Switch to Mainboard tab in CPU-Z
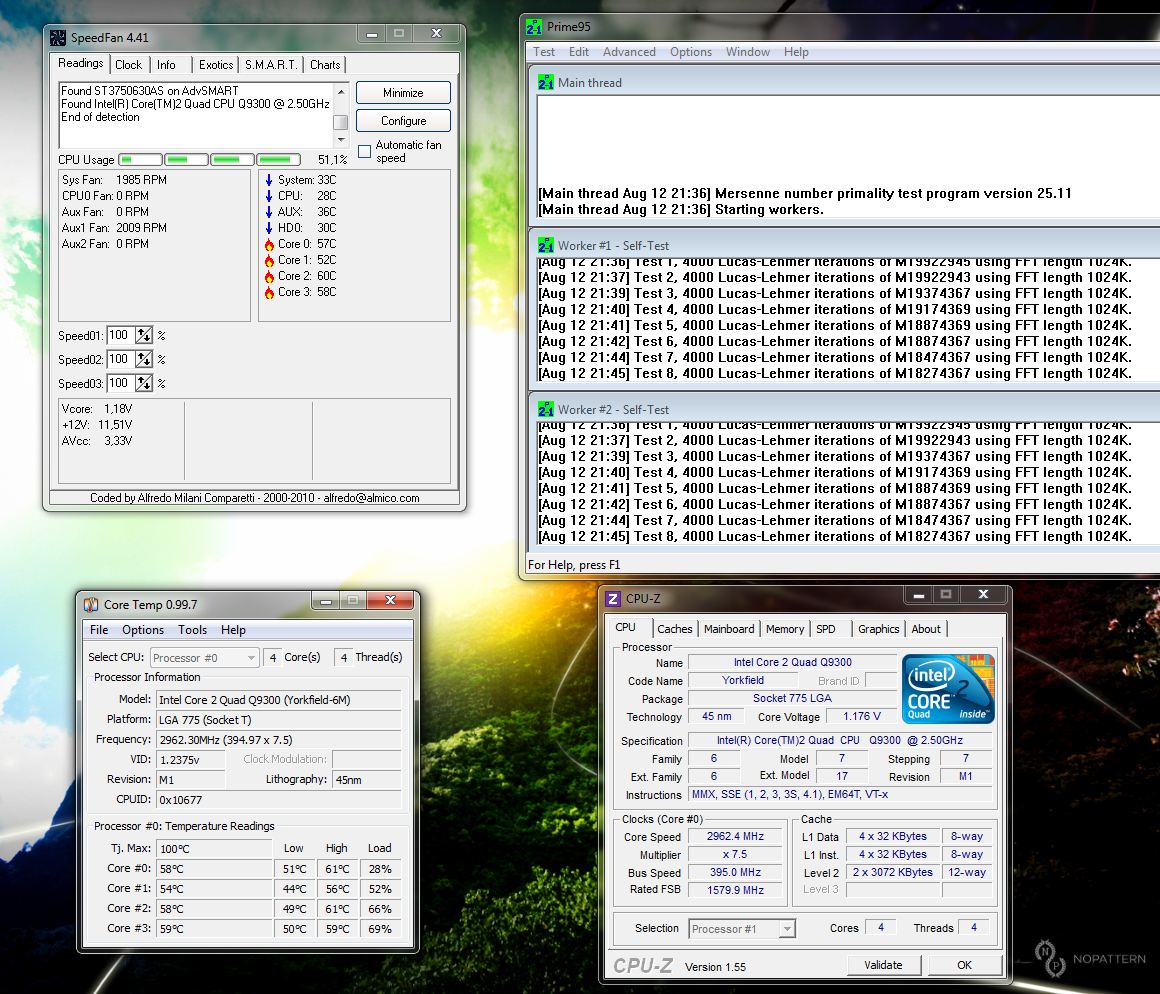Viewport: 1160px width, 994px height. tap(729, 629)
